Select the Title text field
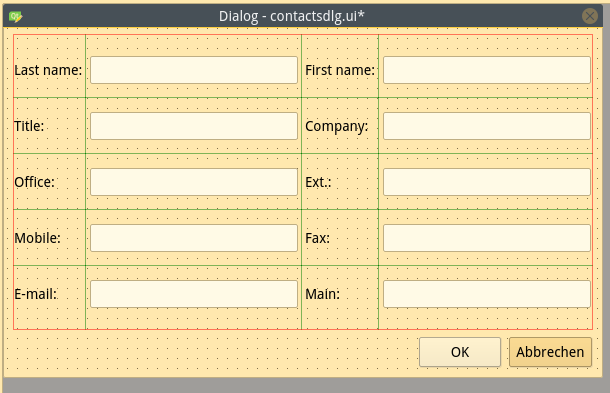610x393 pixels. pos(194,126)
